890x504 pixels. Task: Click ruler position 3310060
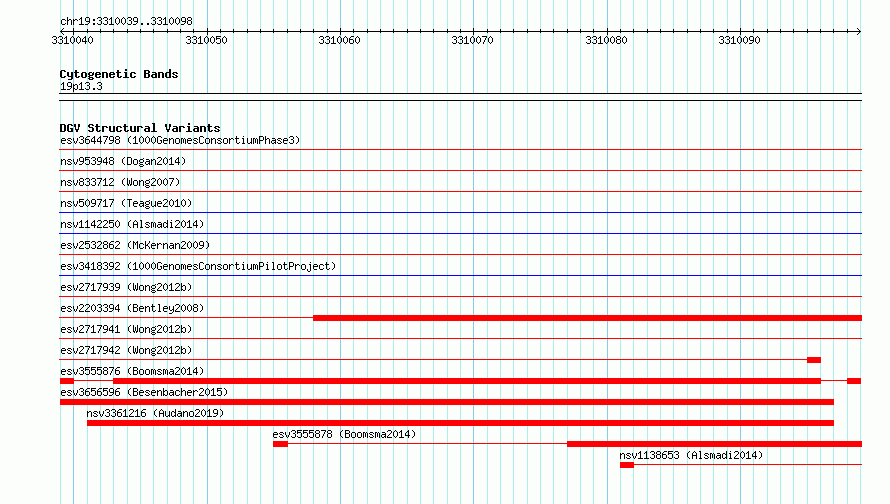[339, 40]
